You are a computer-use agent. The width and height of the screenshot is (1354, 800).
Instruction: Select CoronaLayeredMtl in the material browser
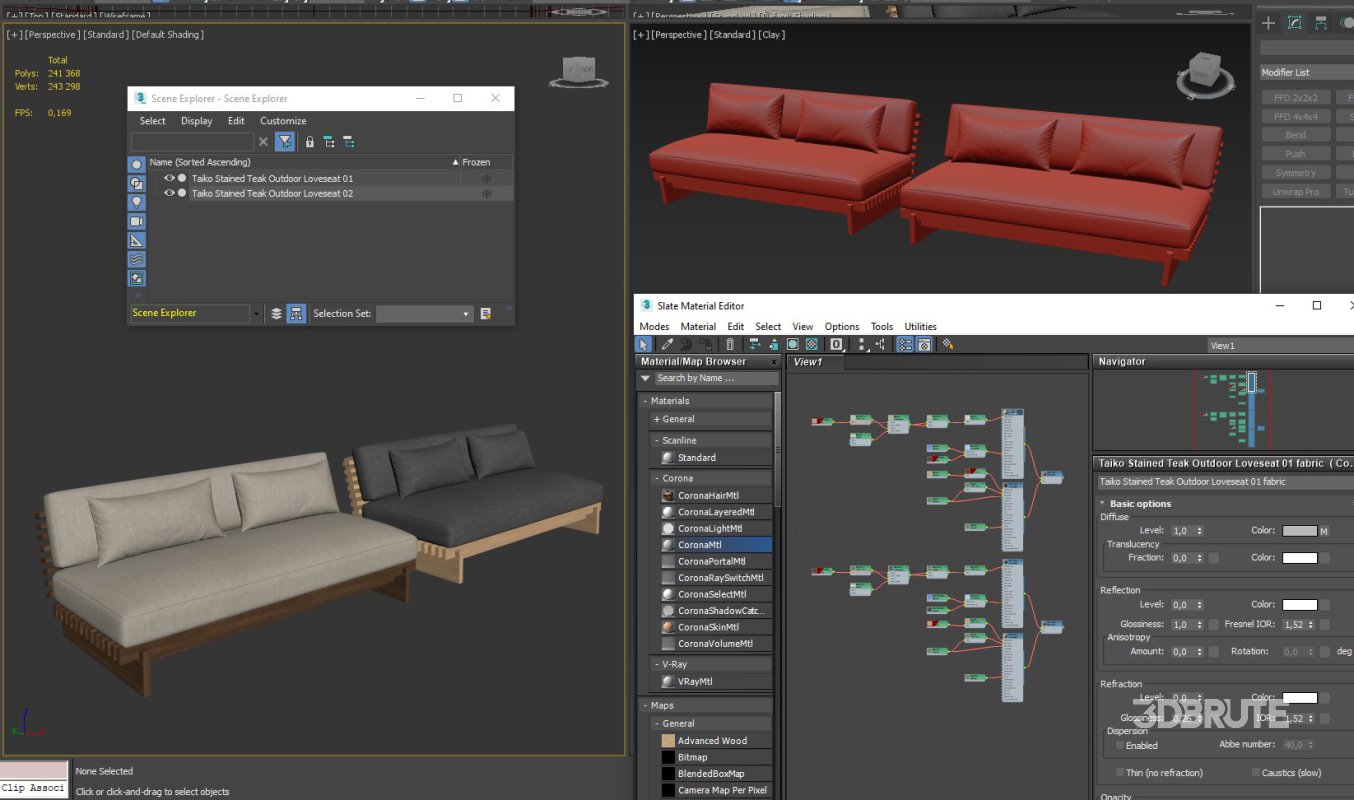coord(715,512)
